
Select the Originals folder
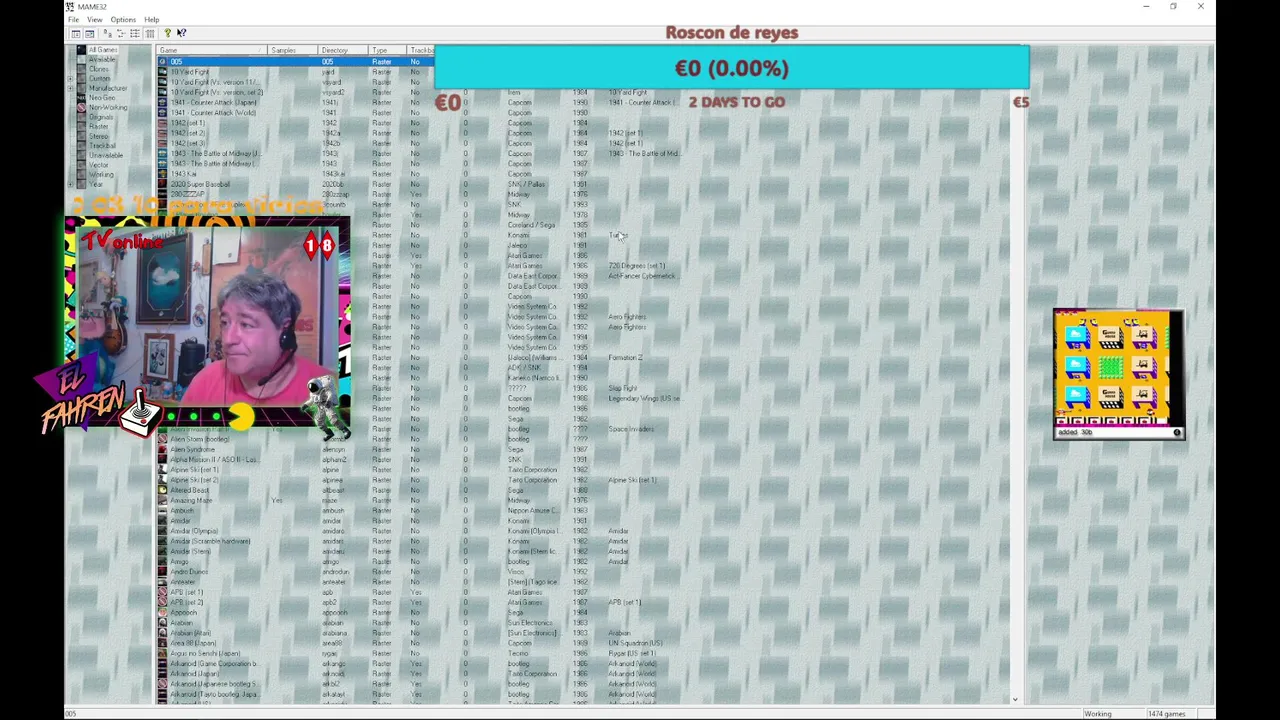[x=101, y=117]
